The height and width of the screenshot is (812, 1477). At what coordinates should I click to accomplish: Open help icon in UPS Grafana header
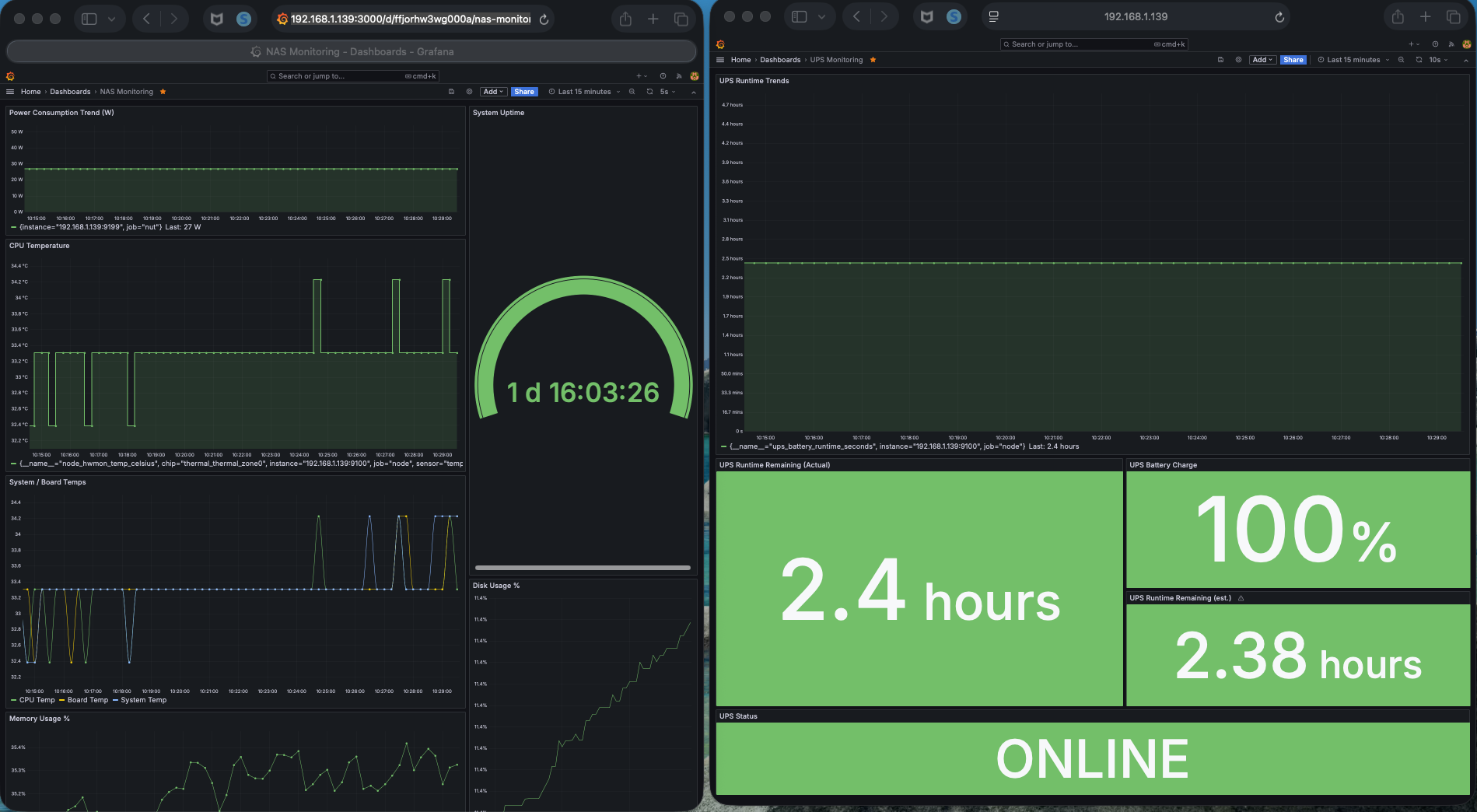coord(1435,44)
